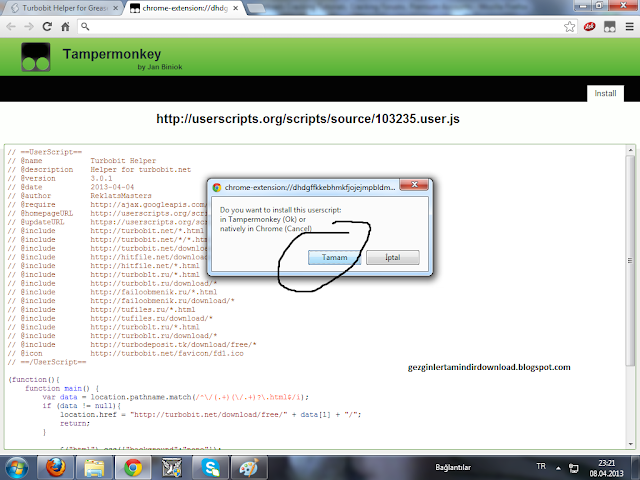Click the Bağlantılar toolbar in the taskbar

[x=453, y=468]
